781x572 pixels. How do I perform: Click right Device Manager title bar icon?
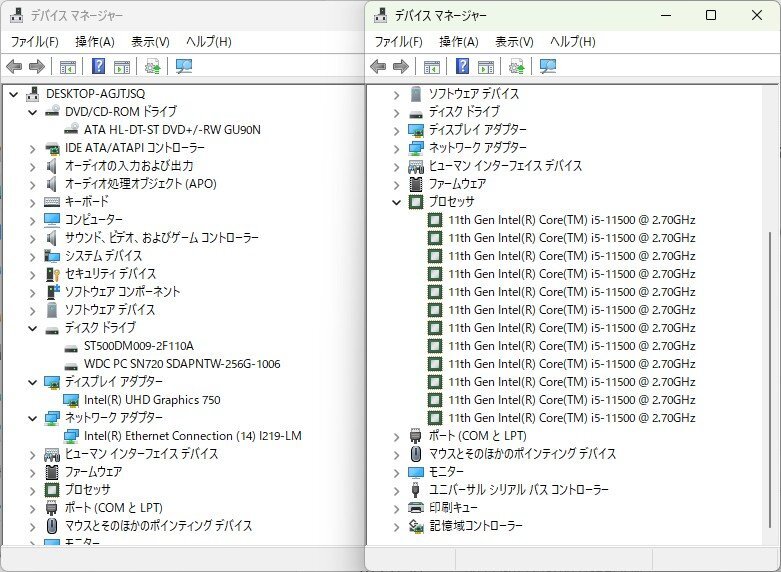click(381, 15)
